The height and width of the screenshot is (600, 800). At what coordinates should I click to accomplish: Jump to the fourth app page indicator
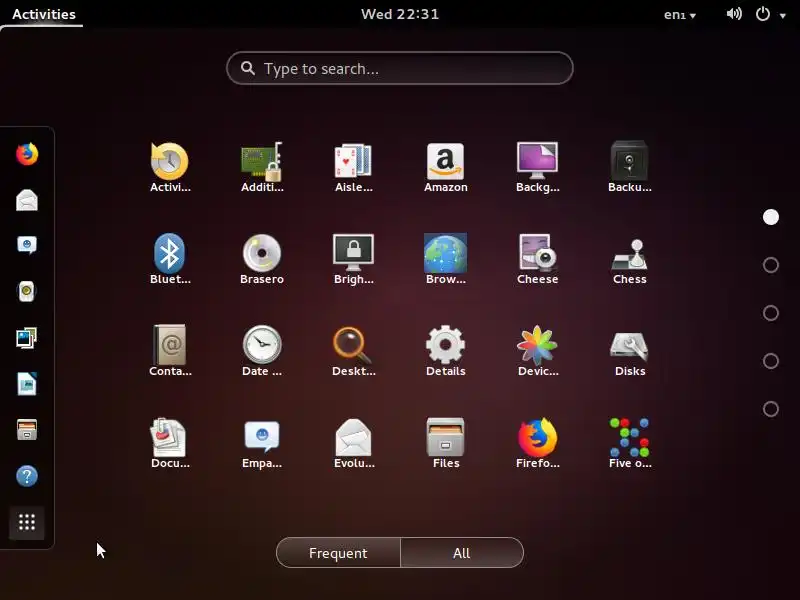pyautogui.click(x=770, y=361)
